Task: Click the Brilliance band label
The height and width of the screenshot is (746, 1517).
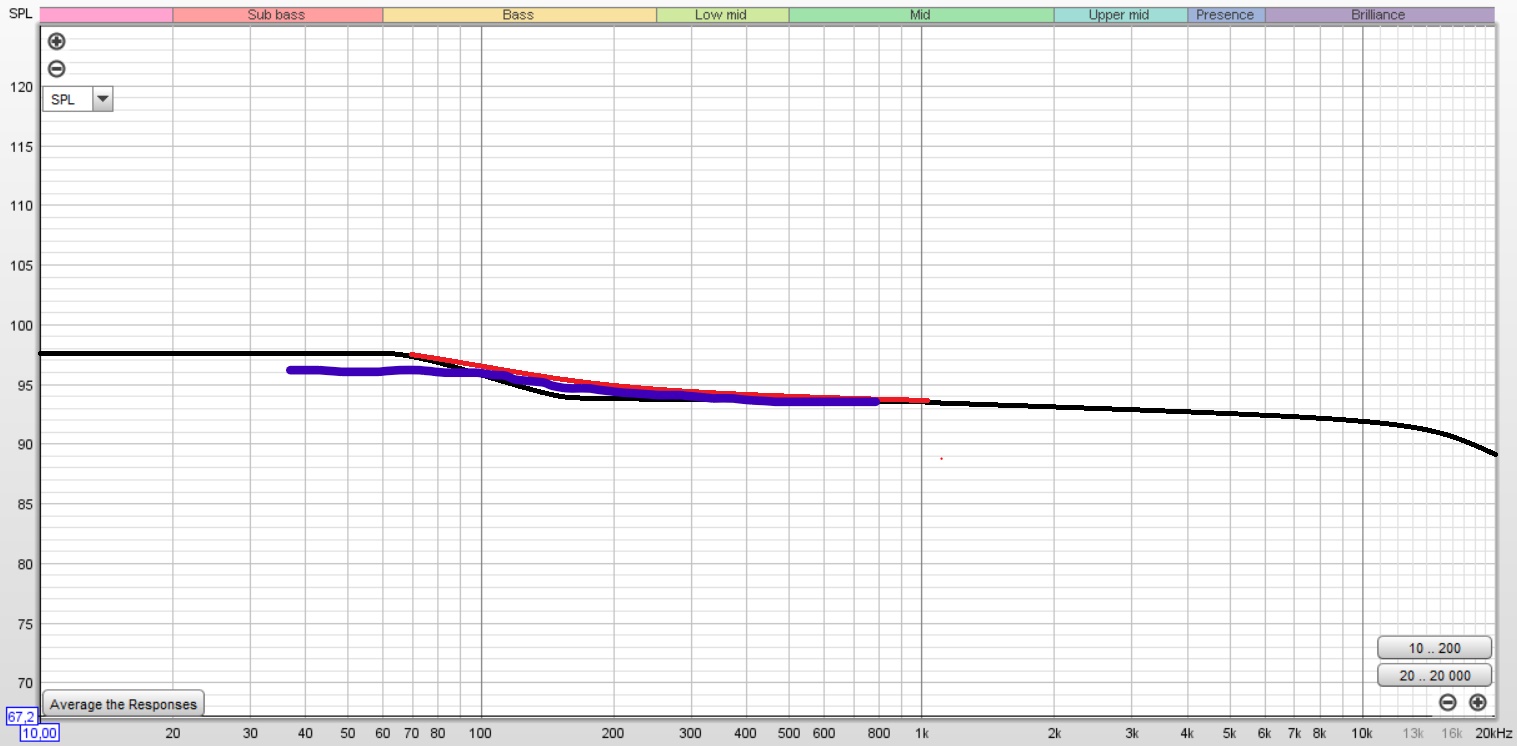Action: tap(1378, 15)
